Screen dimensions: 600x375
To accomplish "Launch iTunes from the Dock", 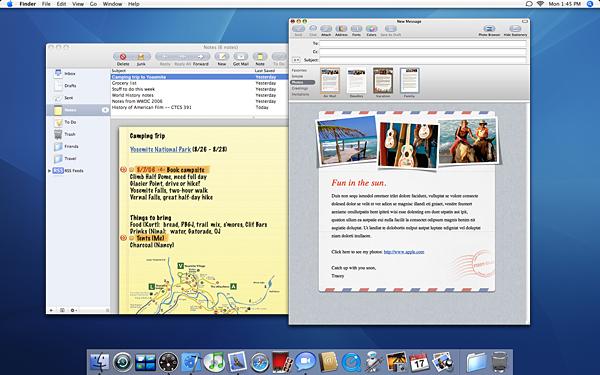I will click(x=214, y=362).
